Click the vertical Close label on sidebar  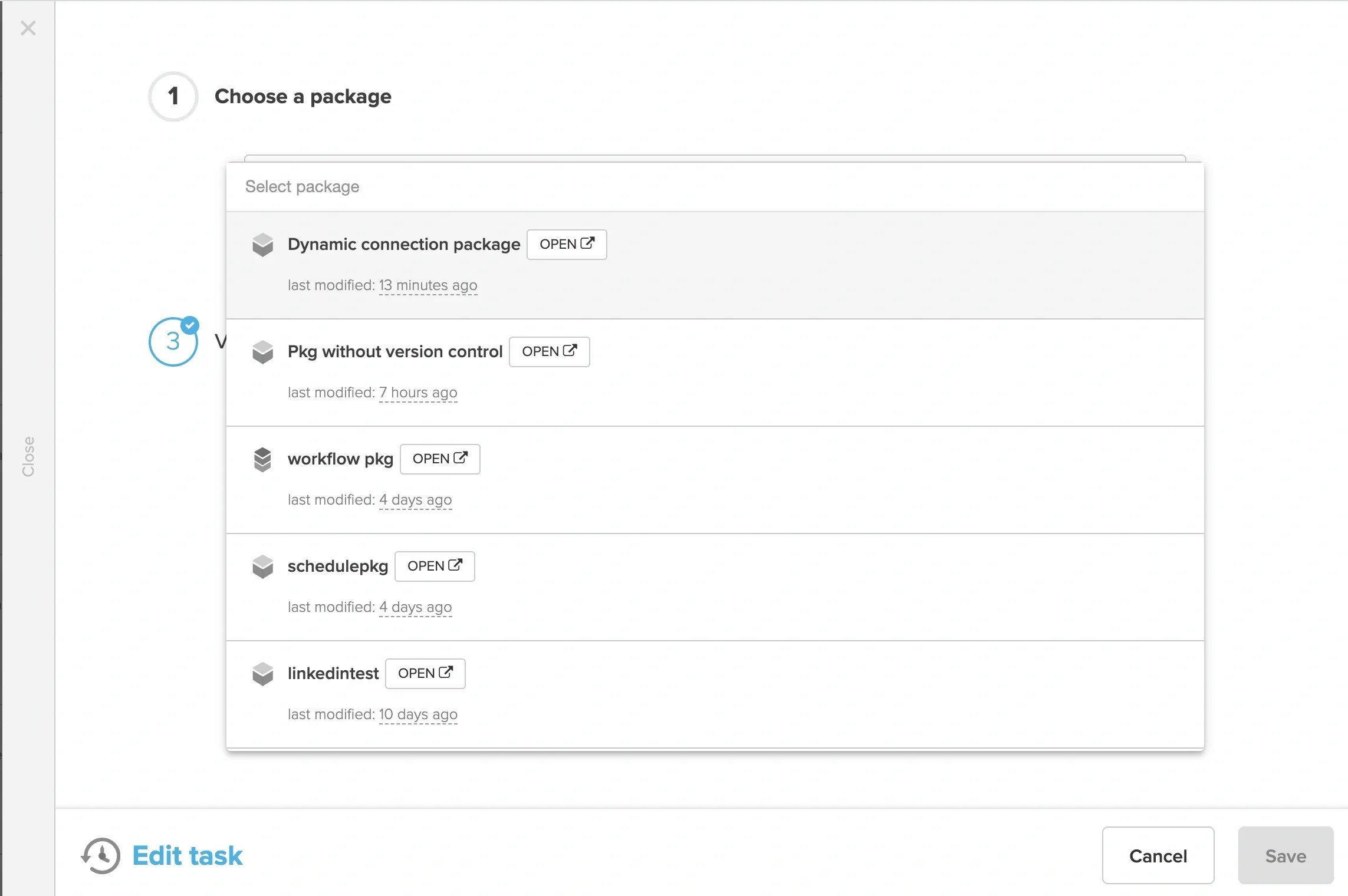click(x=28, y=457)
